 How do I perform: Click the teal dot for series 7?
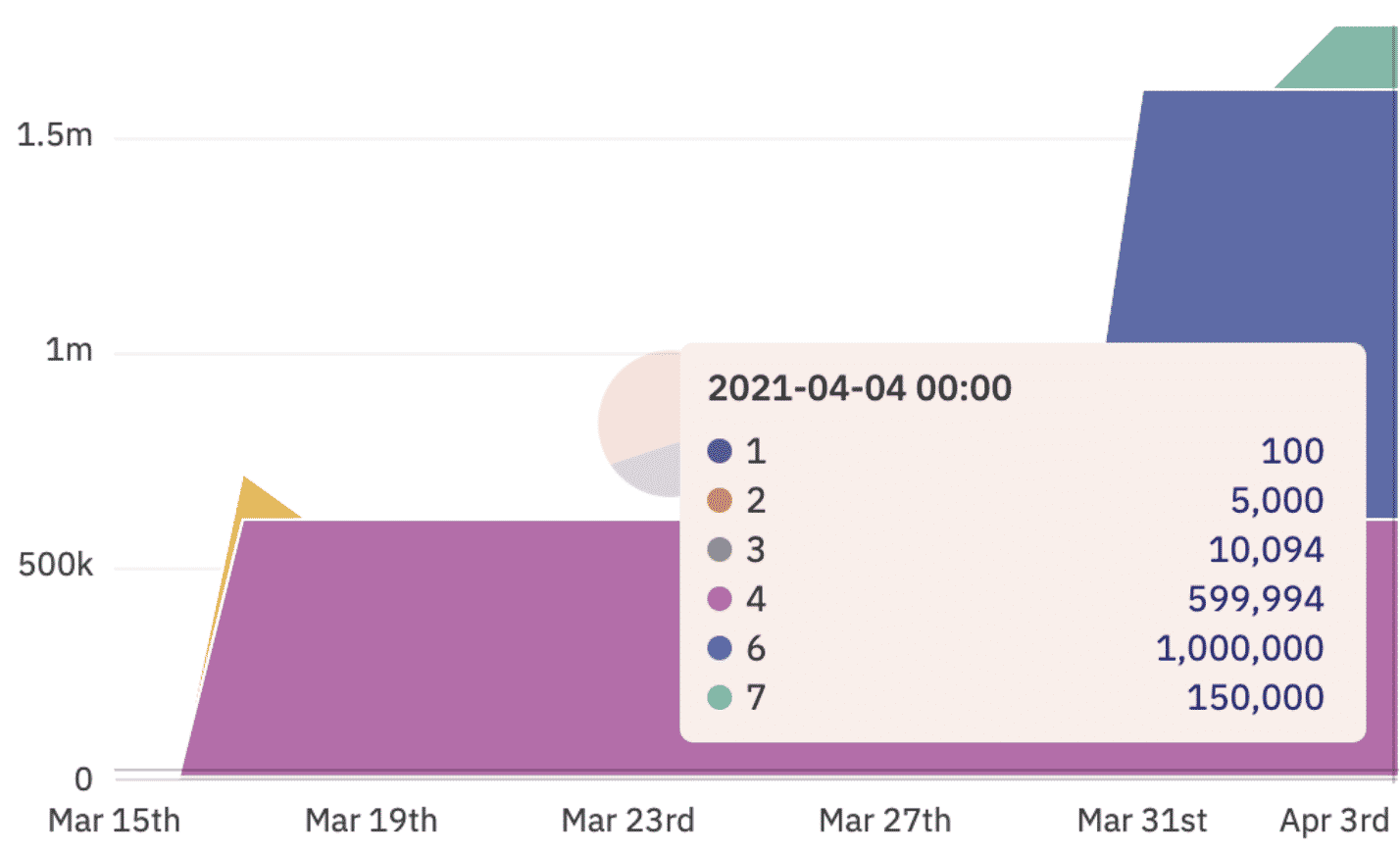point(720,697)
